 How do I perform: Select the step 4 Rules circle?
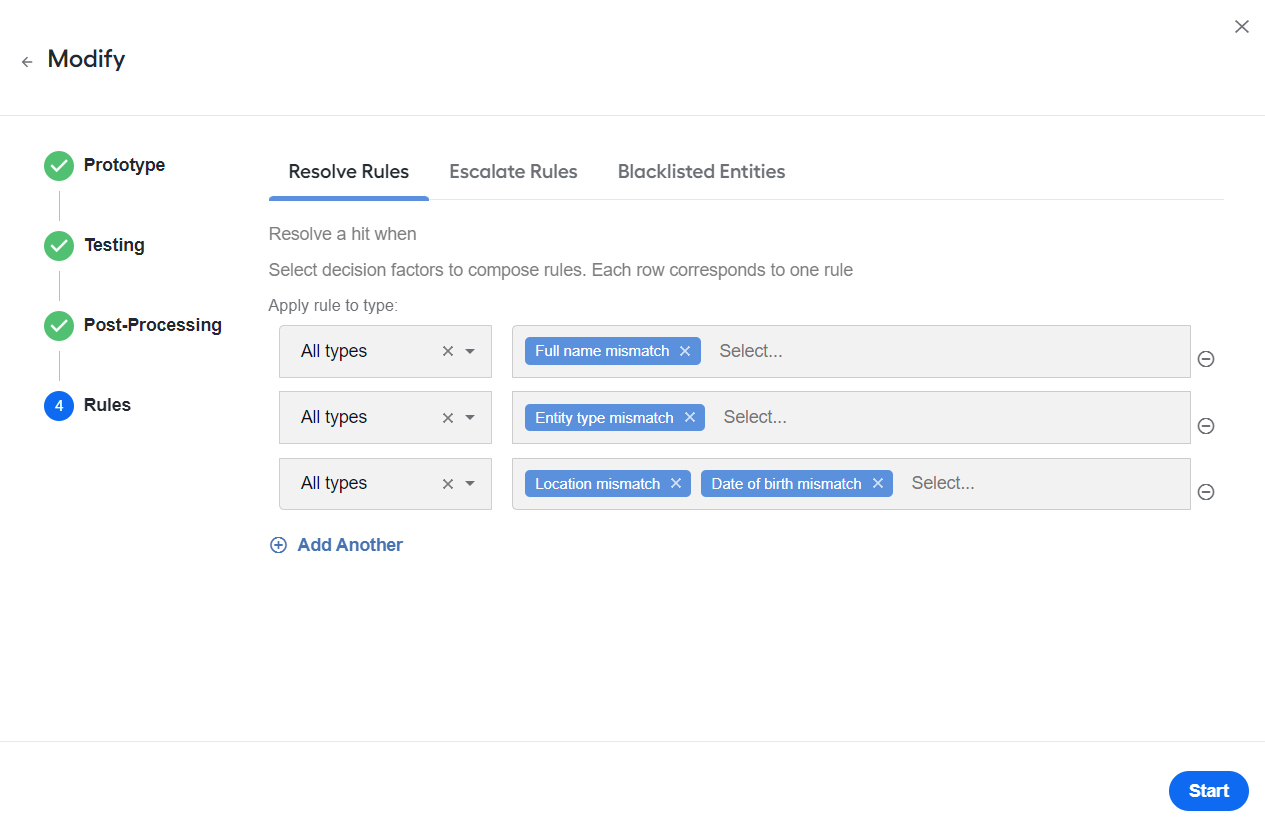click(59, 406)
